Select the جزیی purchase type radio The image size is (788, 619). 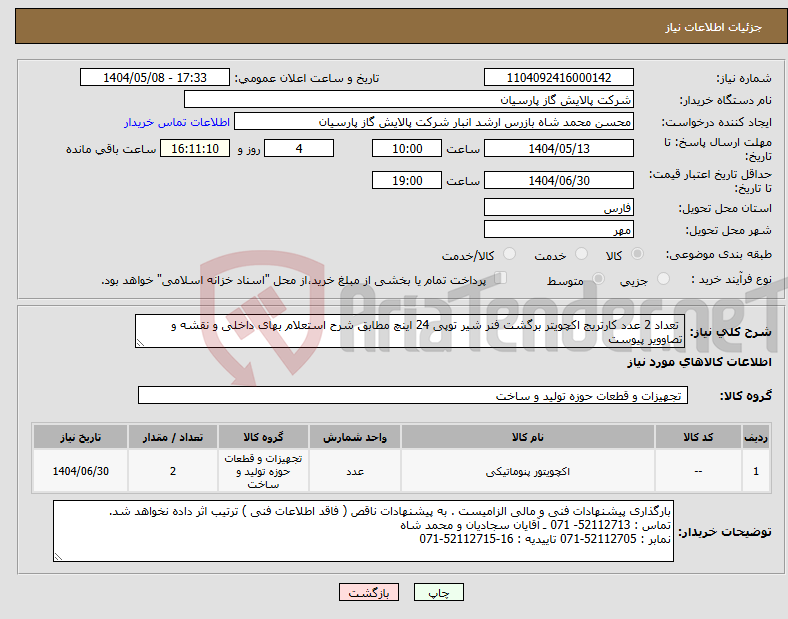click(663, 279)
